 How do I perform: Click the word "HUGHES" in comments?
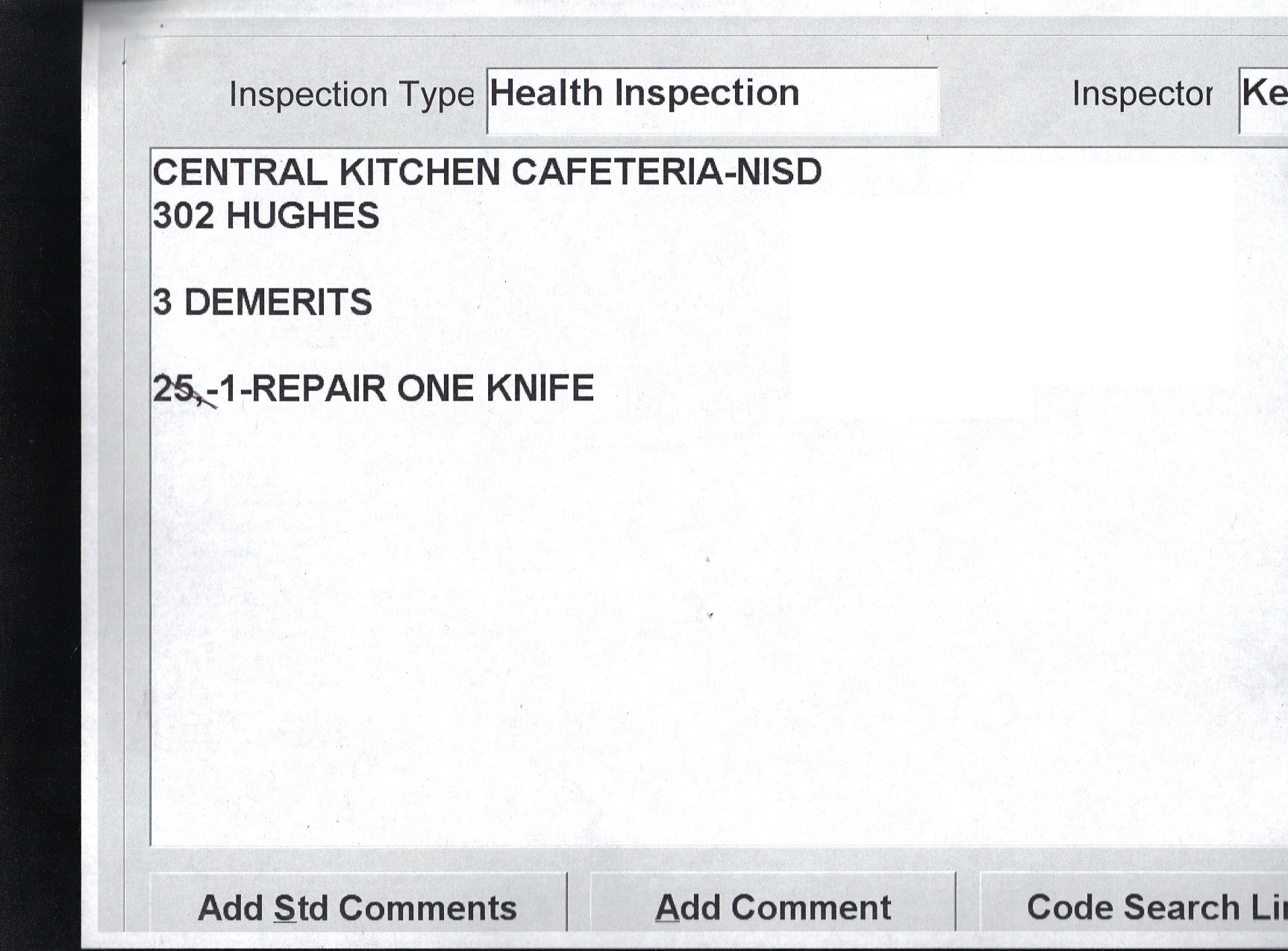[302, 216]
